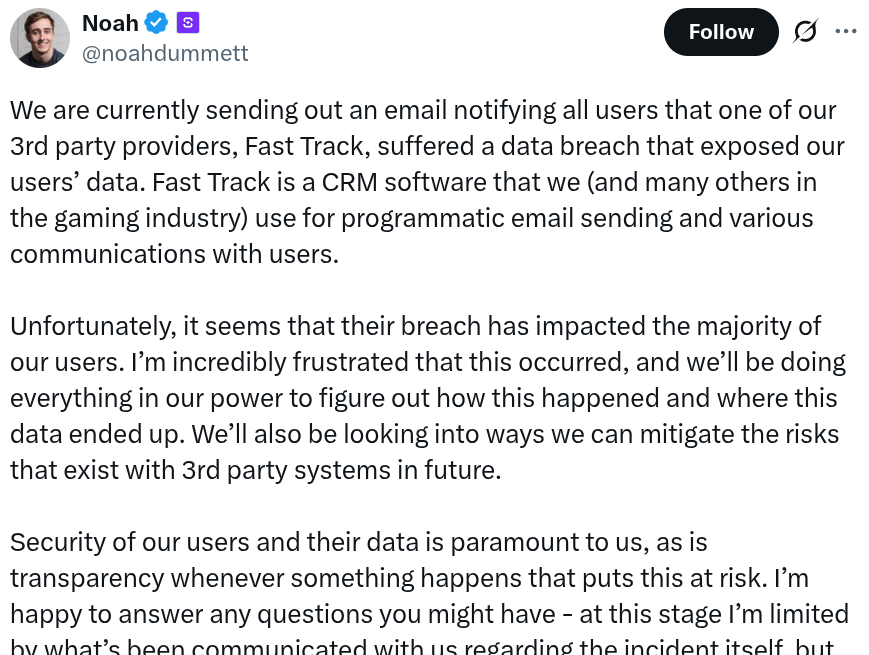Follow Noah with the Follow button
869x655 pixels.
[720, 32]
